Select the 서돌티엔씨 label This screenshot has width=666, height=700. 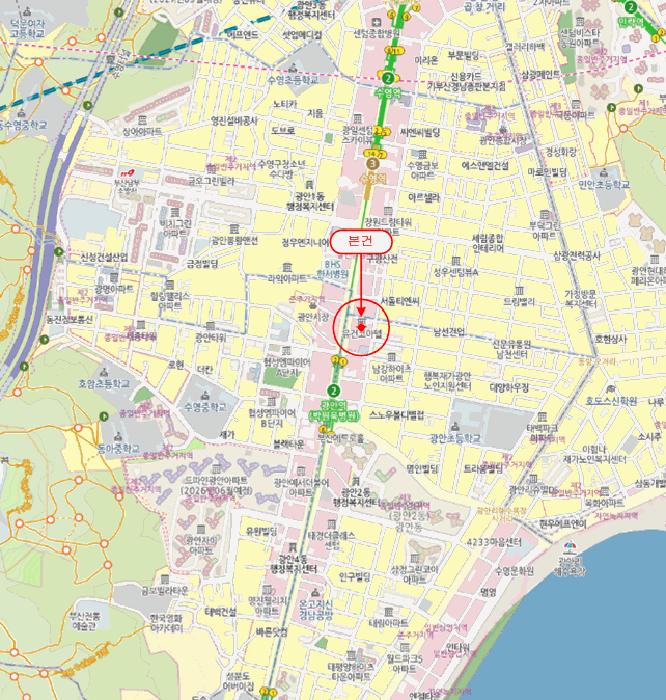pyautogui.click(x=400, y=301)
